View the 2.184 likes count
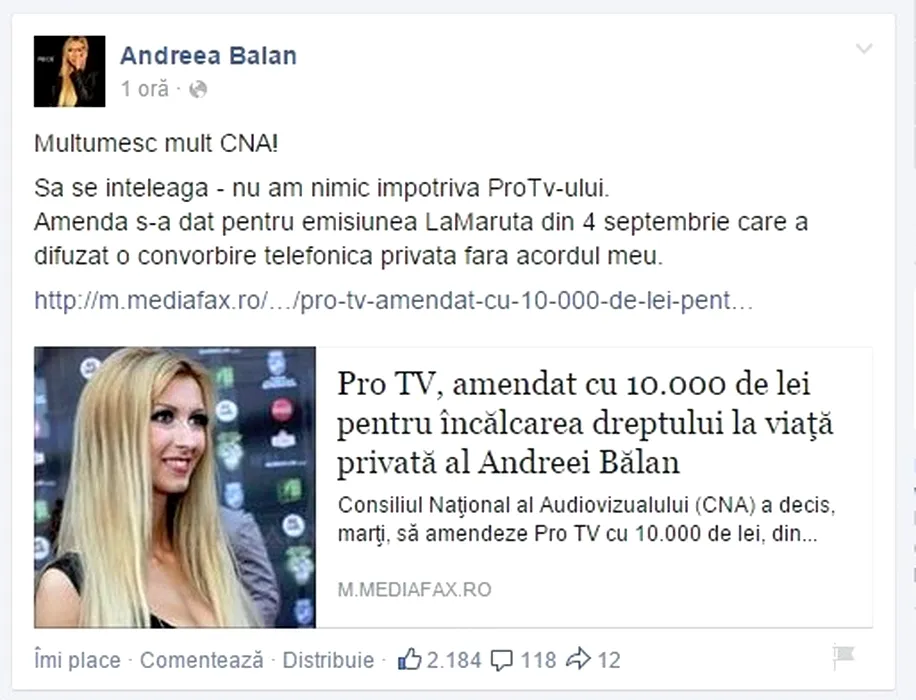Viewport: 916px width, 700px height. tap(454, 660)
